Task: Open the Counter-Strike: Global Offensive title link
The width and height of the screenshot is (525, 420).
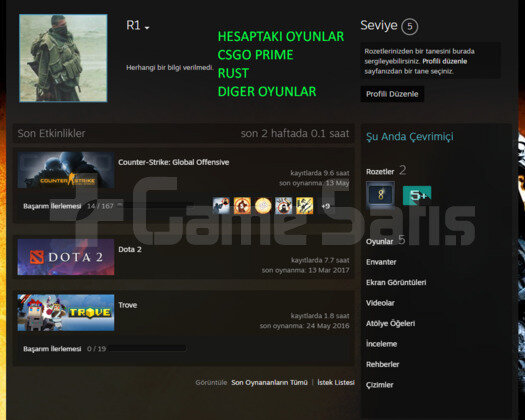Action: coord(173,162)
